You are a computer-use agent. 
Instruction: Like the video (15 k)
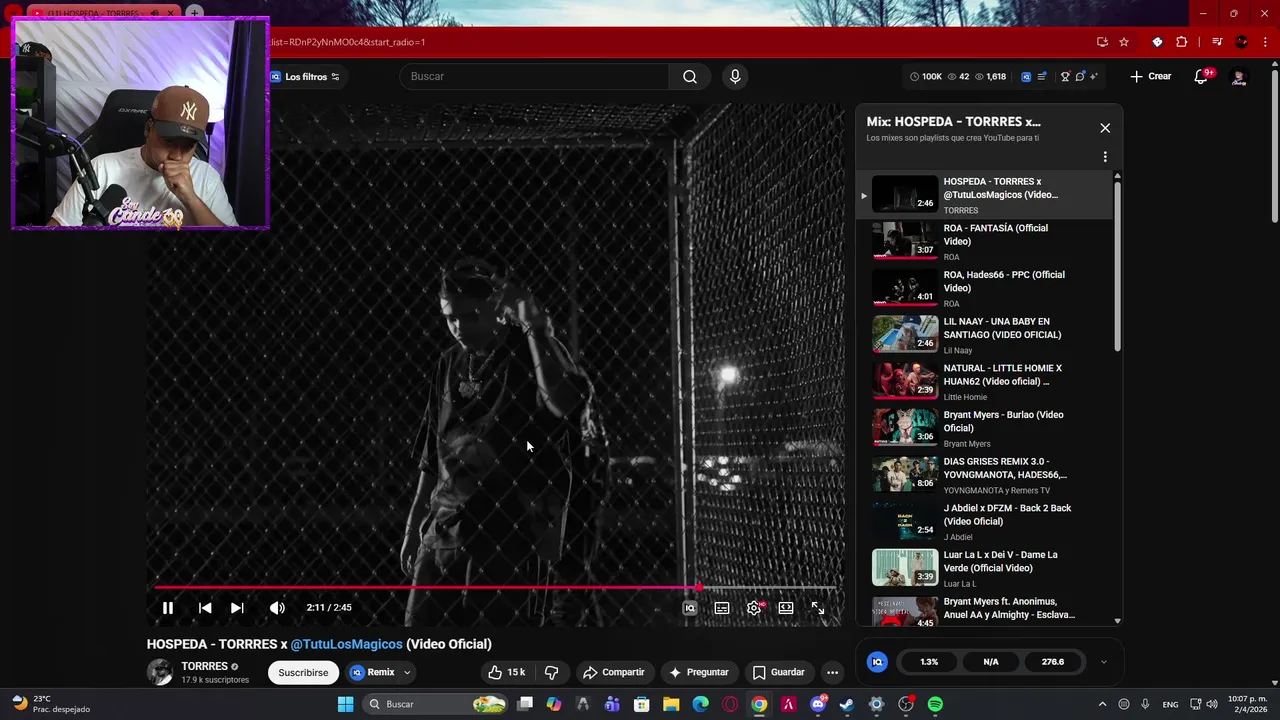pyautogui.click(x=506, y=673)
